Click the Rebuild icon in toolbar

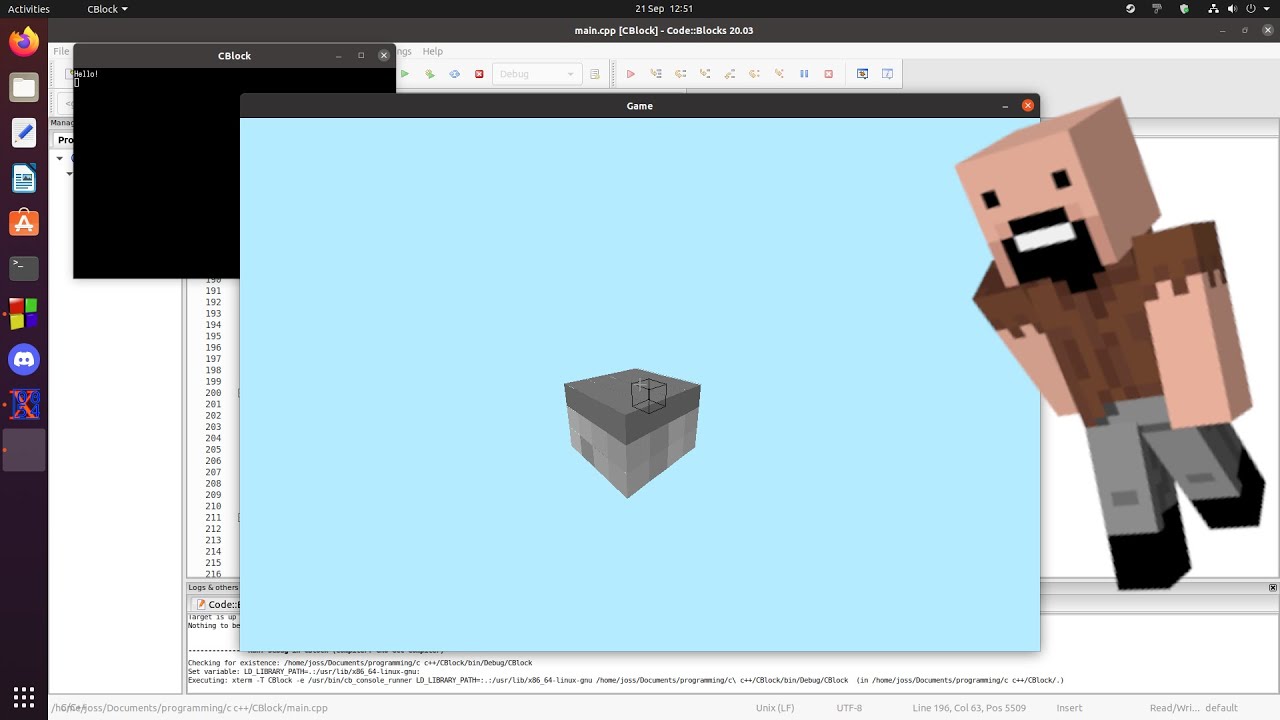pos(455,74)
